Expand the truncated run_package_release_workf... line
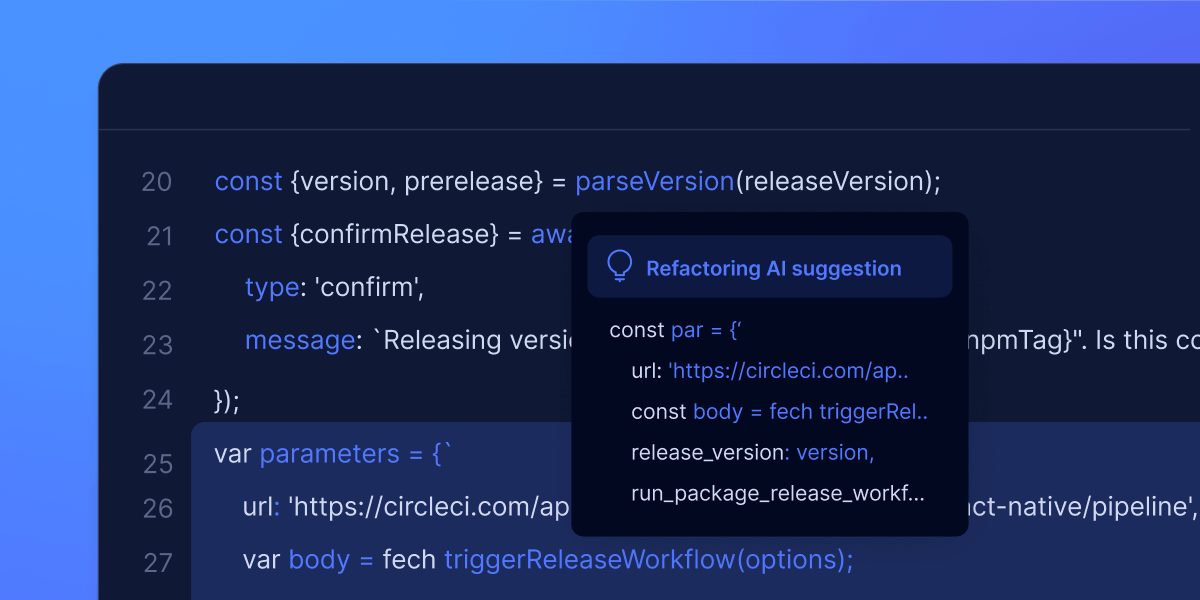The width and height of the screenshot is (1200, 600). click(777, 493)
